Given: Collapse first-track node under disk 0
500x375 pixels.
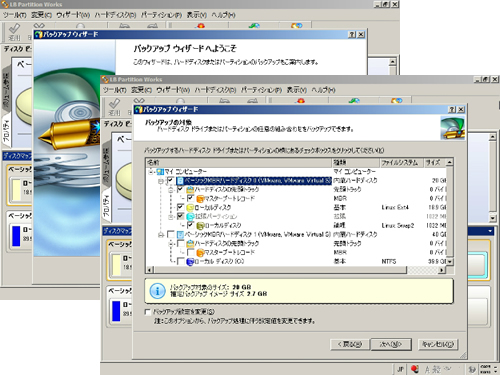Looking at the screenshot, I should (x=171, y=190).
